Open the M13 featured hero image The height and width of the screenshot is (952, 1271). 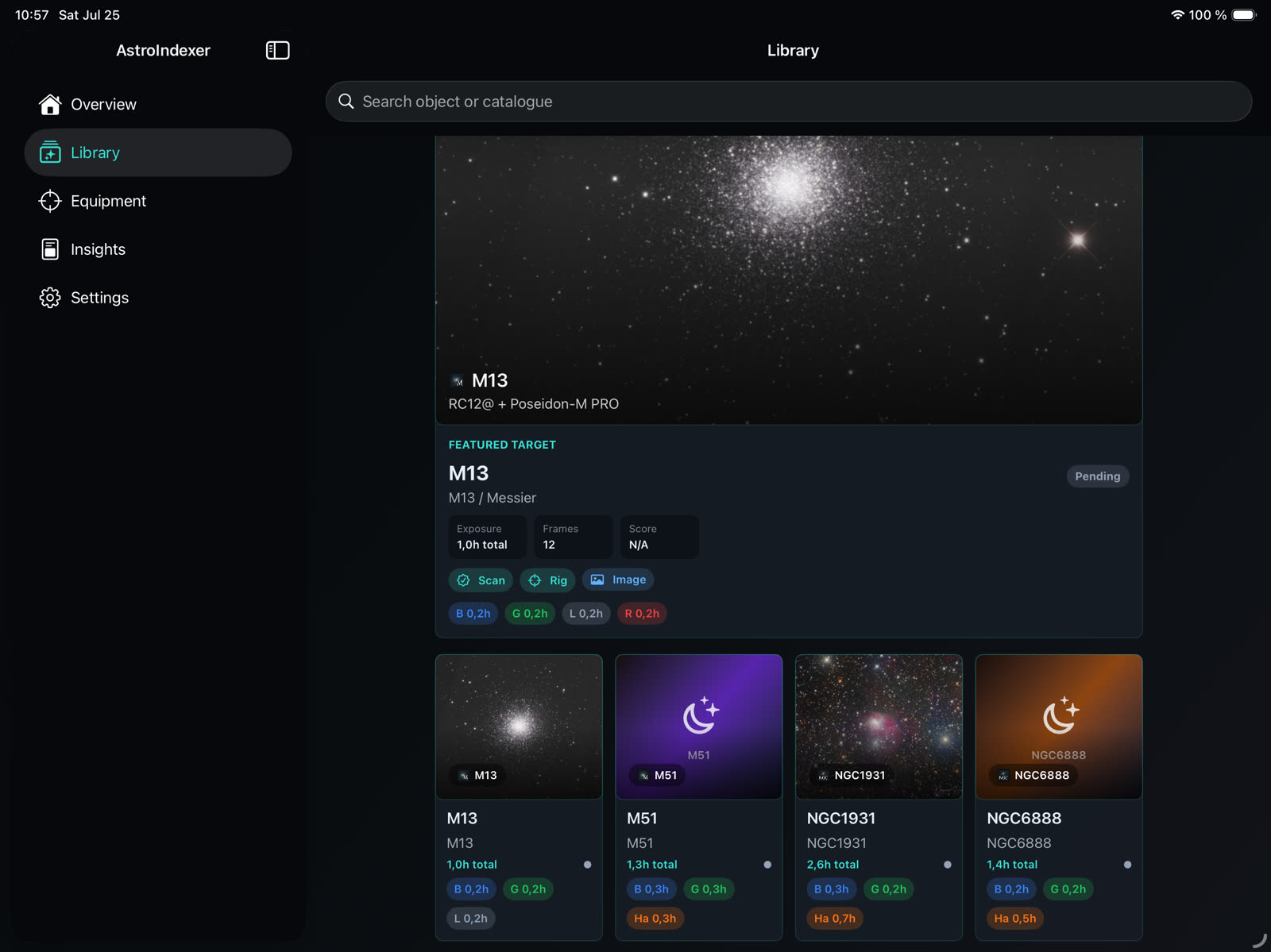789,279
